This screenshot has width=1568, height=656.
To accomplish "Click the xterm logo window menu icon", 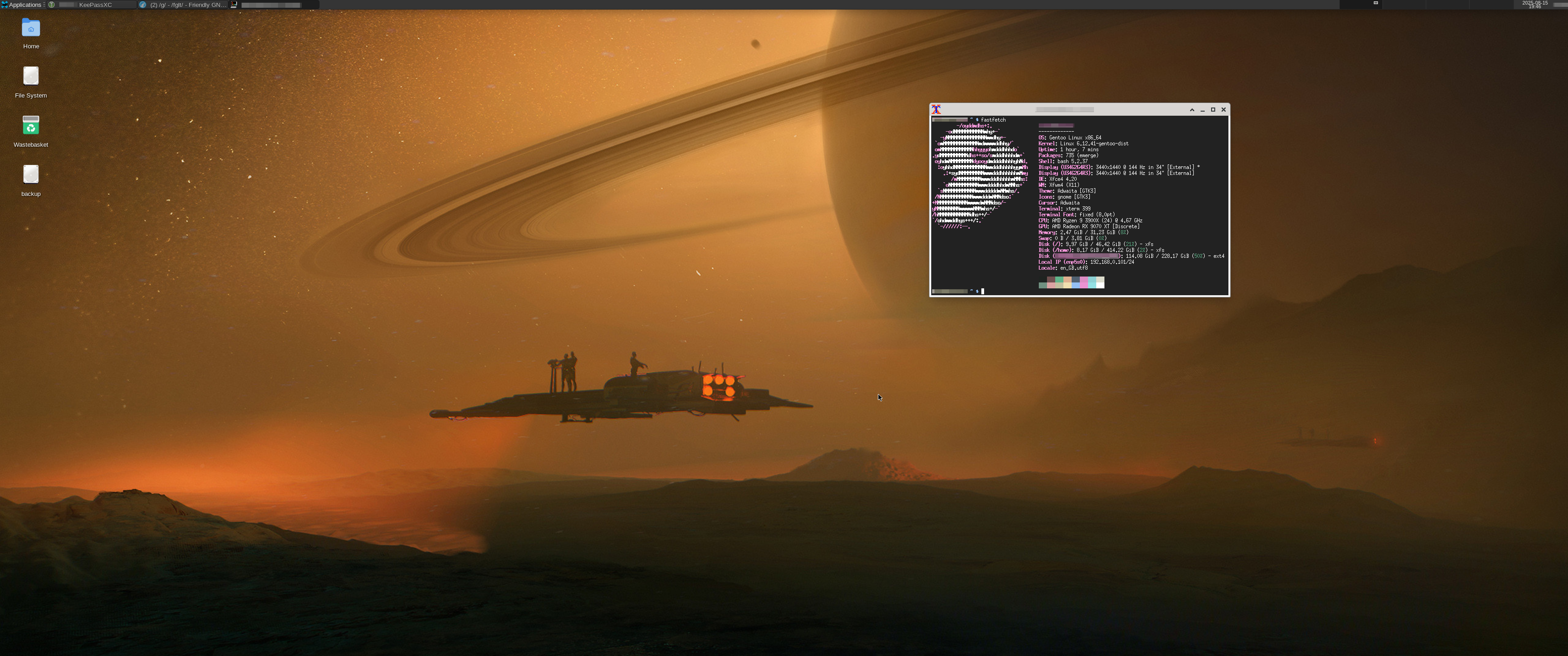I will (936, 109).
